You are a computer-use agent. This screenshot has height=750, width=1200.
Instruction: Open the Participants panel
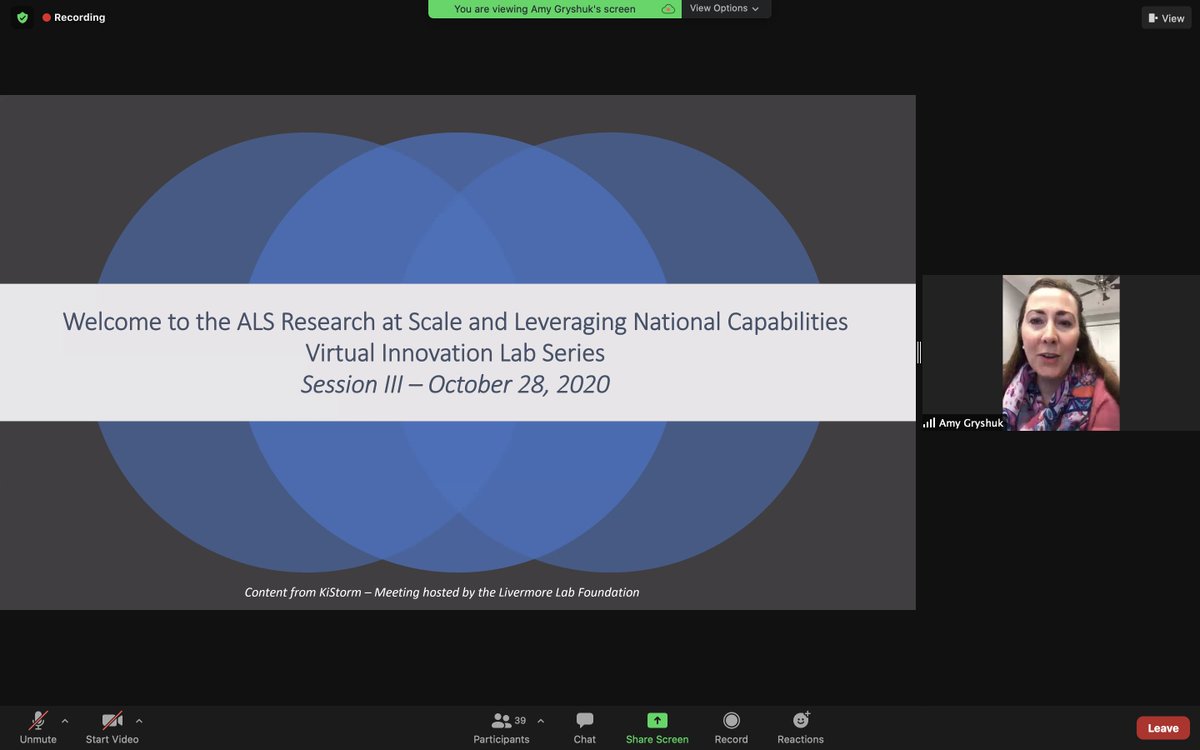pyautogui.click(x=502, y=727)
